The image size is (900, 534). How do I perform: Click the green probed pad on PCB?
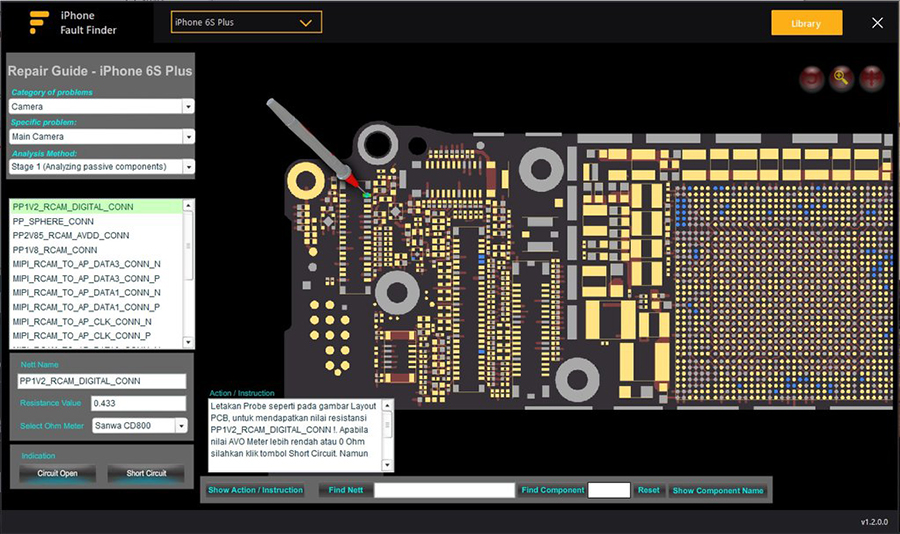(x=367, y=196)
